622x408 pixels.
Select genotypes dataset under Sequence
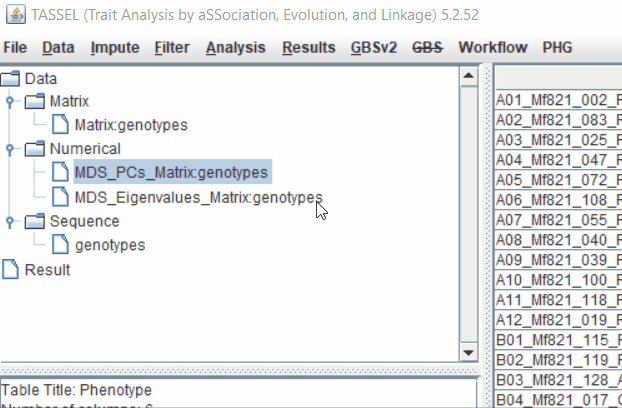110,245
